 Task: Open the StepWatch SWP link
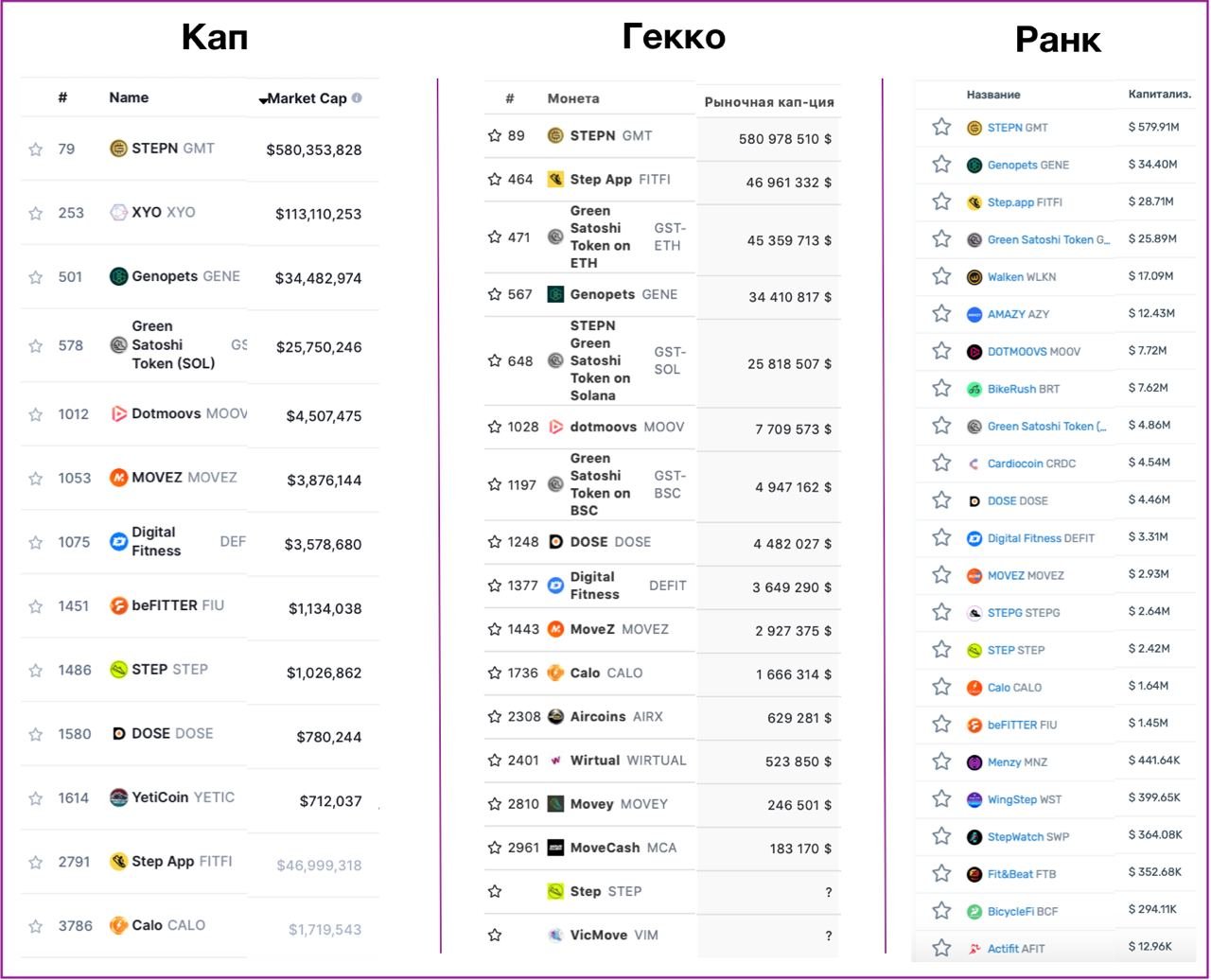pos(1028,836)
